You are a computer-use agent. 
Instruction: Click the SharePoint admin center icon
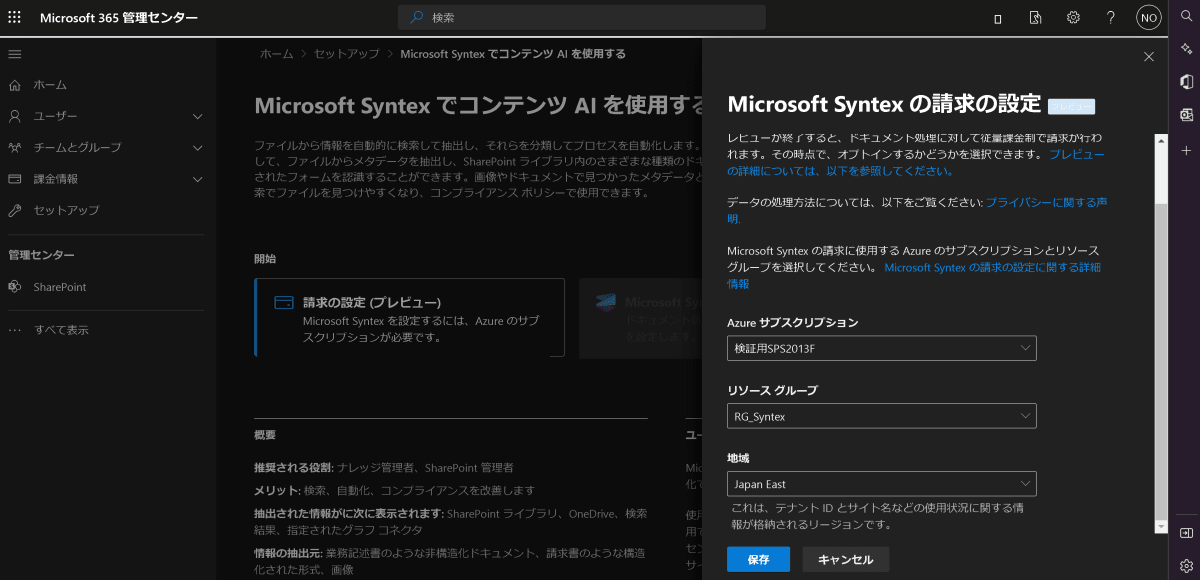(x=15, y=287)
